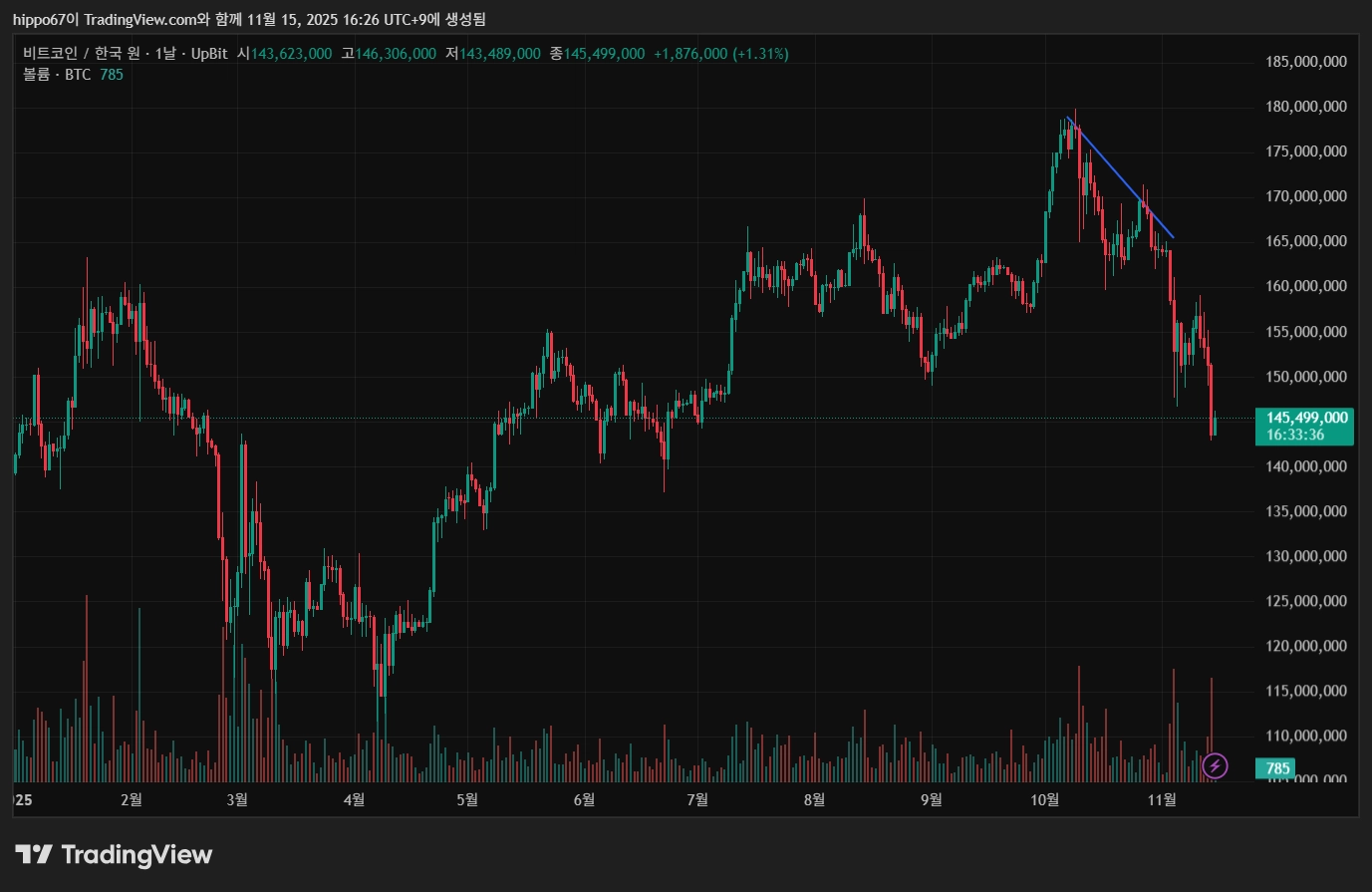Image resolution: width=1372 pixels, height=892 pixels.
Task: Click the 160,000,000 price axis level
Action: tap(1306, 286)
